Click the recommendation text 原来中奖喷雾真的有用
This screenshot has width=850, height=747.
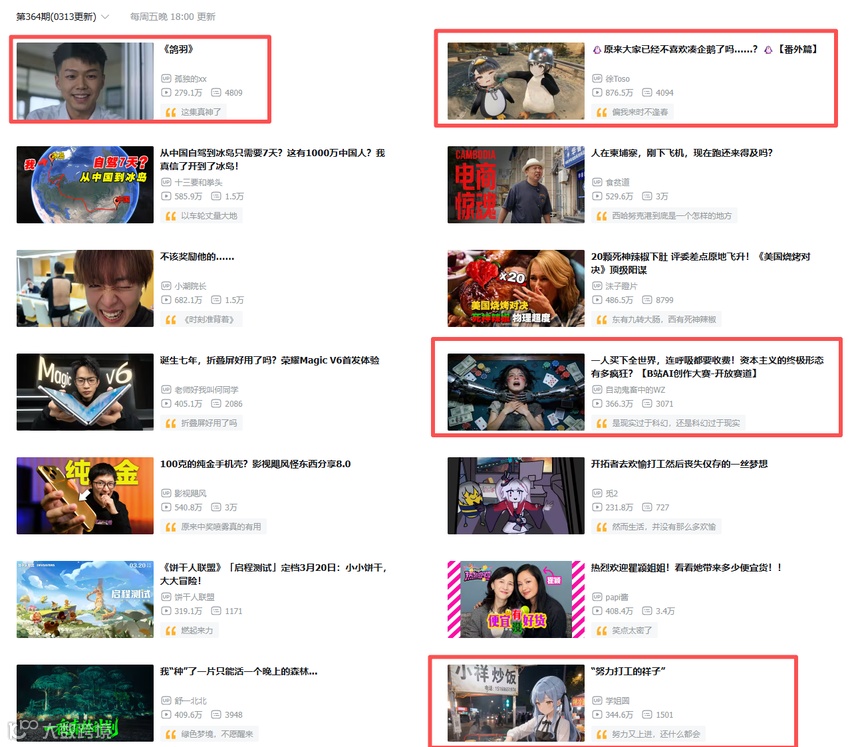(x=221, y=526)
